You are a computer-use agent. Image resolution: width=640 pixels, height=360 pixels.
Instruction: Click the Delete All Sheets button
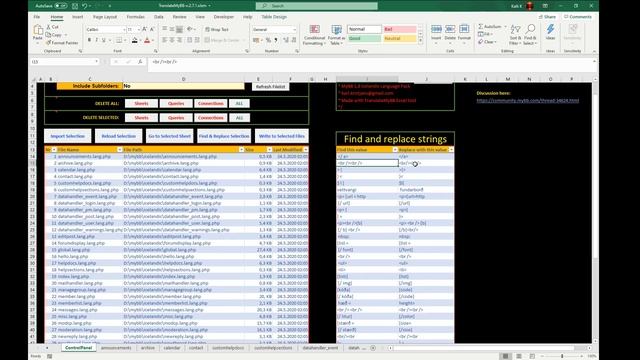141,104
